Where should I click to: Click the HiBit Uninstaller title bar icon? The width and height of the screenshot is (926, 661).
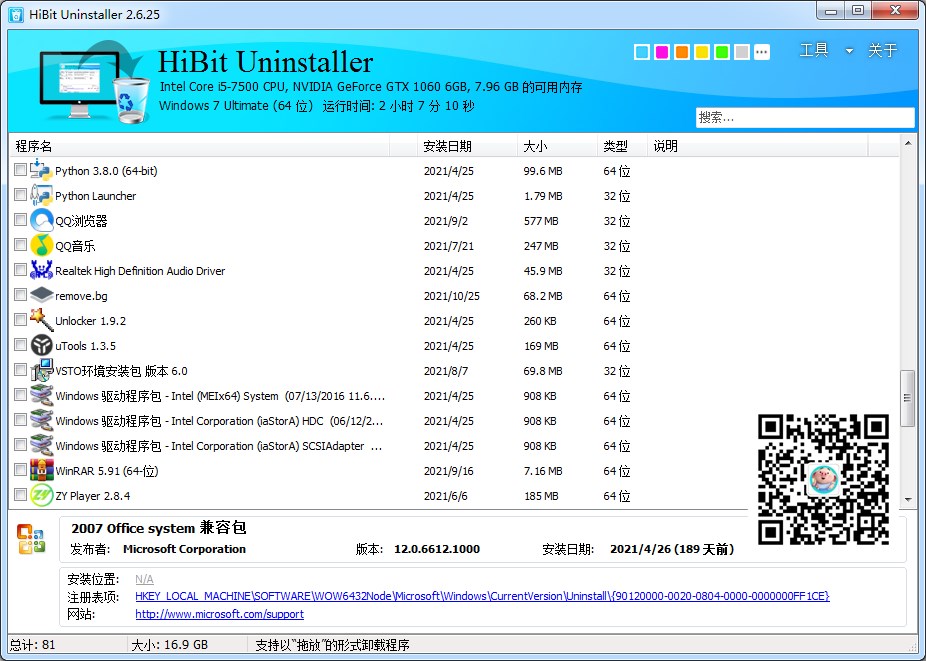pos(16,14)
